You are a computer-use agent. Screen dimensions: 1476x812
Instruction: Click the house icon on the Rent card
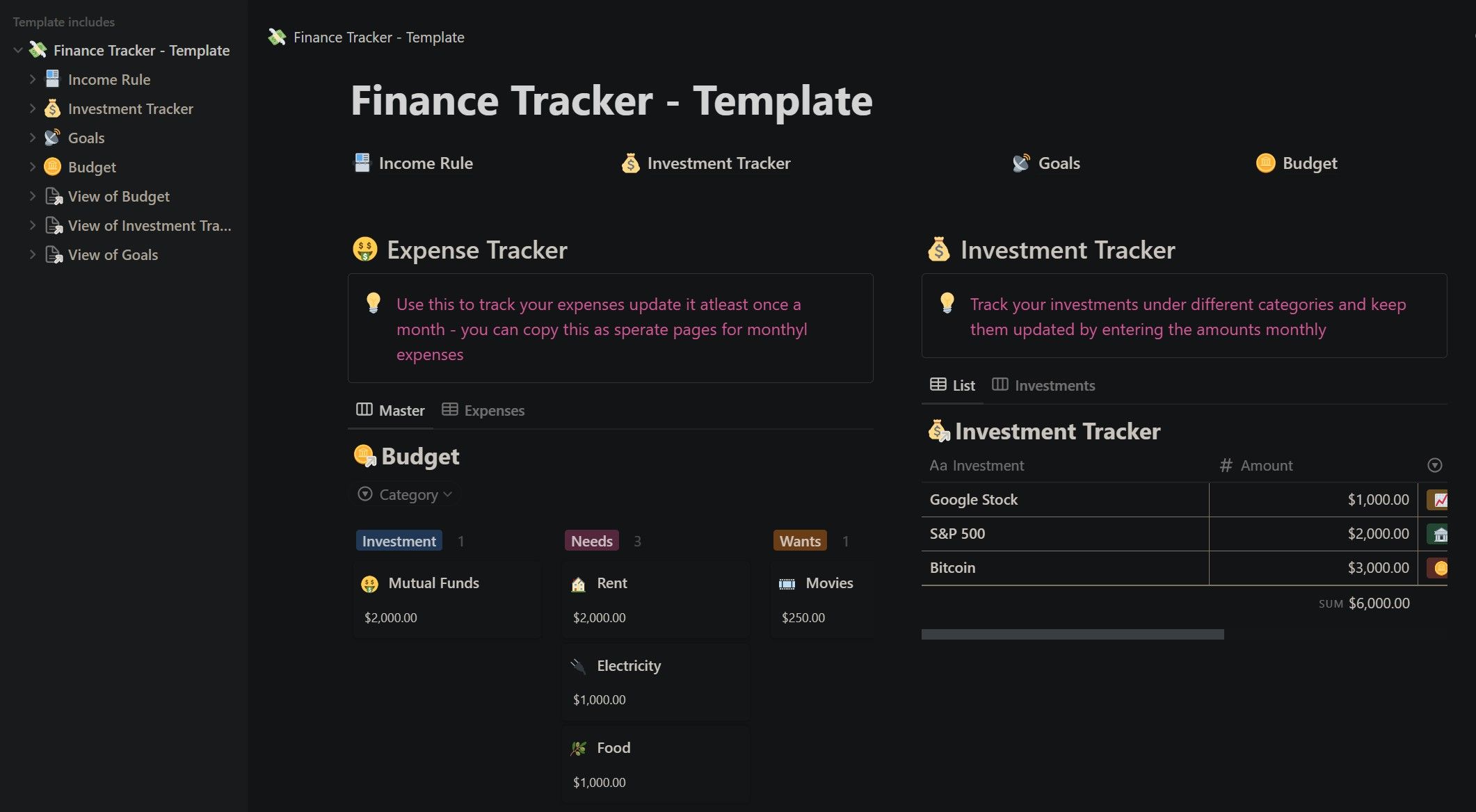pyautogui.click(x=579, y=583)
